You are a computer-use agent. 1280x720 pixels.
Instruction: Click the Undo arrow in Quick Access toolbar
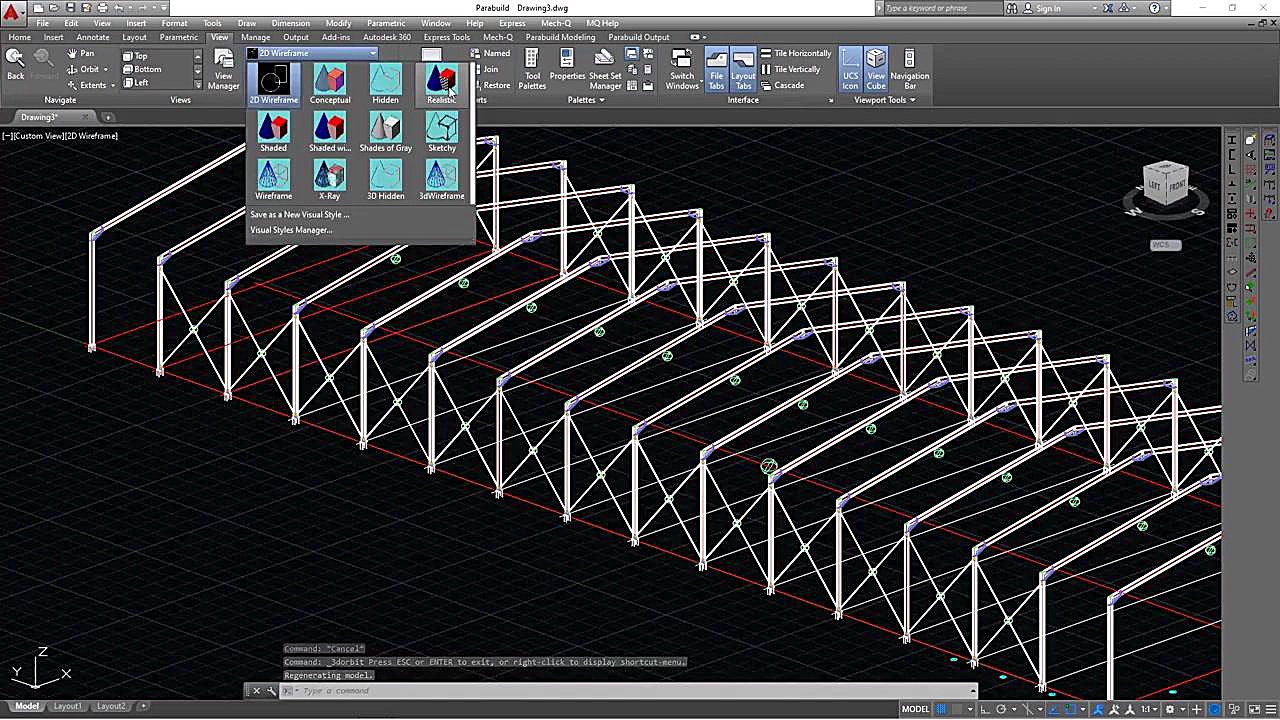pos(118,8)
